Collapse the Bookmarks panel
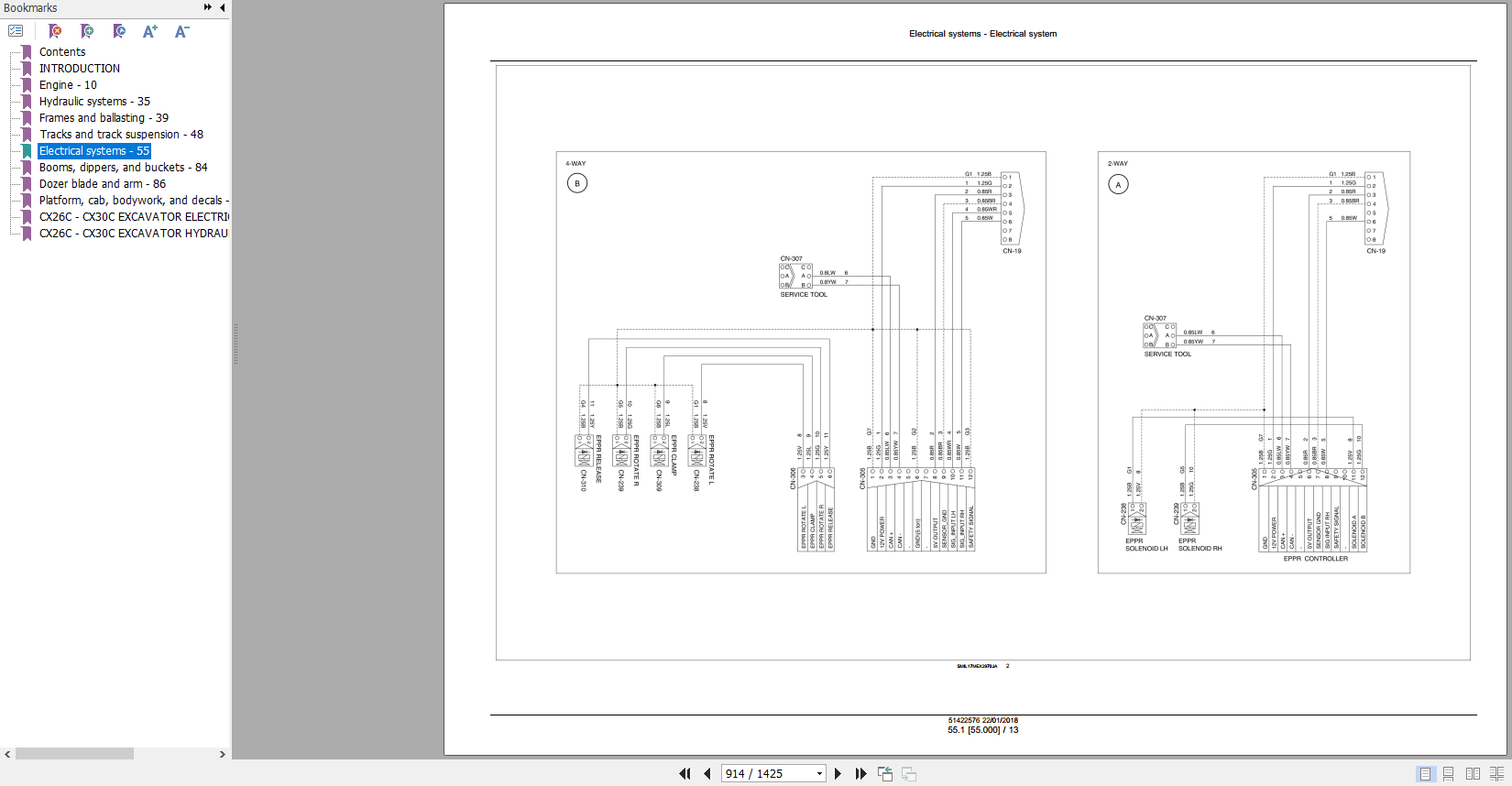Image resolution: width=1512 pixels, height=786 pixels. 222,7
